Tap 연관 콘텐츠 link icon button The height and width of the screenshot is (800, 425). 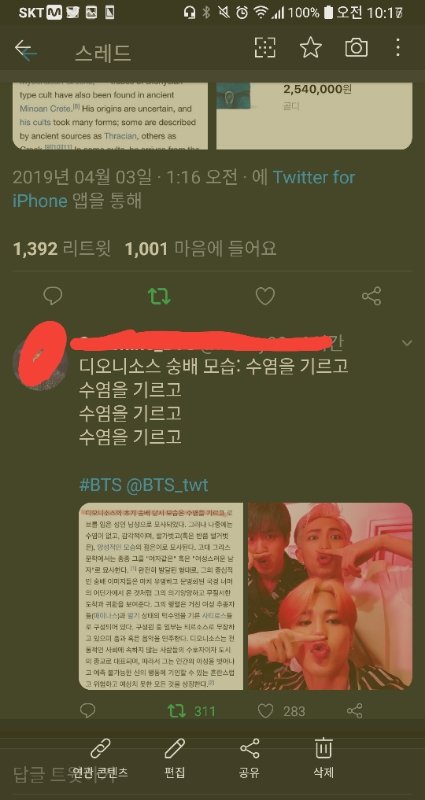(100, 758)
